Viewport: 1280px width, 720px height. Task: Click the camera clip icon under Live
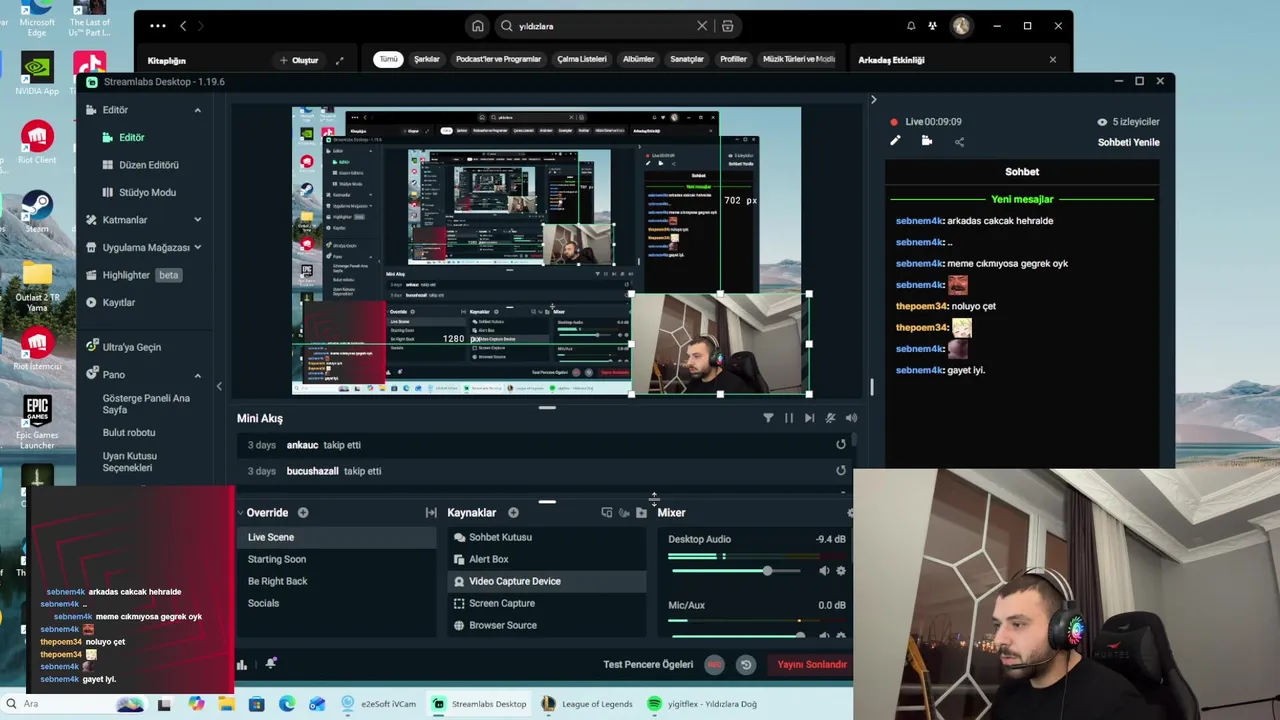point(927,141)
